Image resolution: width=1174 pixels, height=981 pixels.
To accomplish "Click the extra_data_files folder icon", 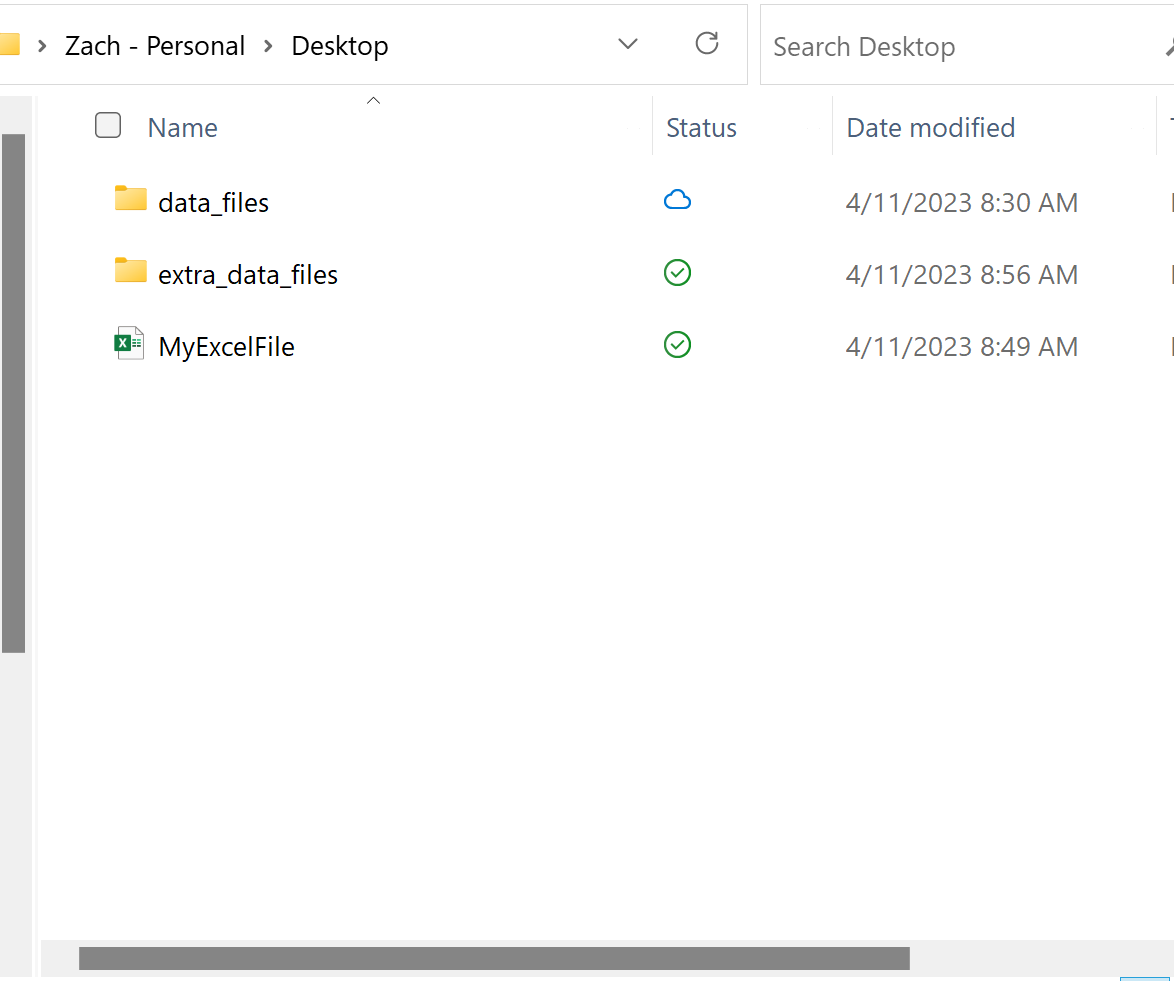I will coord(130,270).
